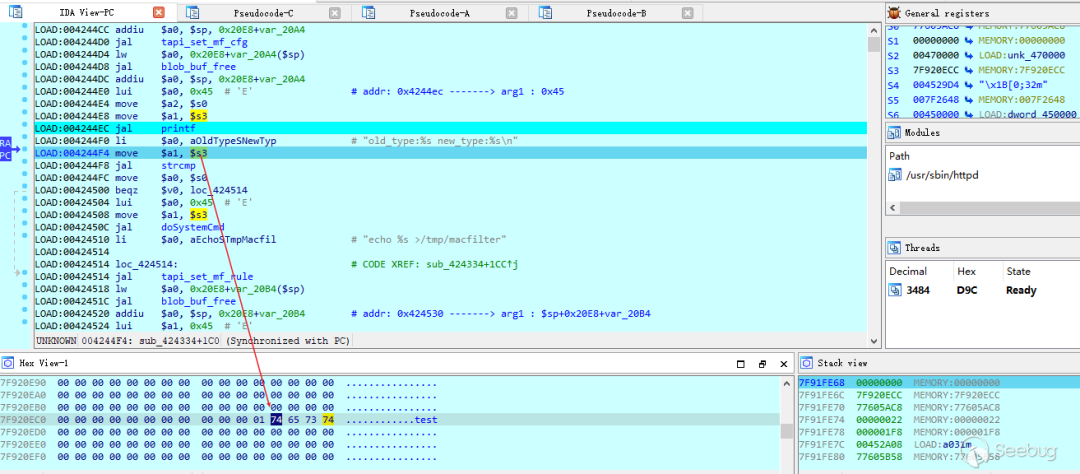Click the 'test' ASCII text in hex view
1080x474 pixels.
(426, 420)
